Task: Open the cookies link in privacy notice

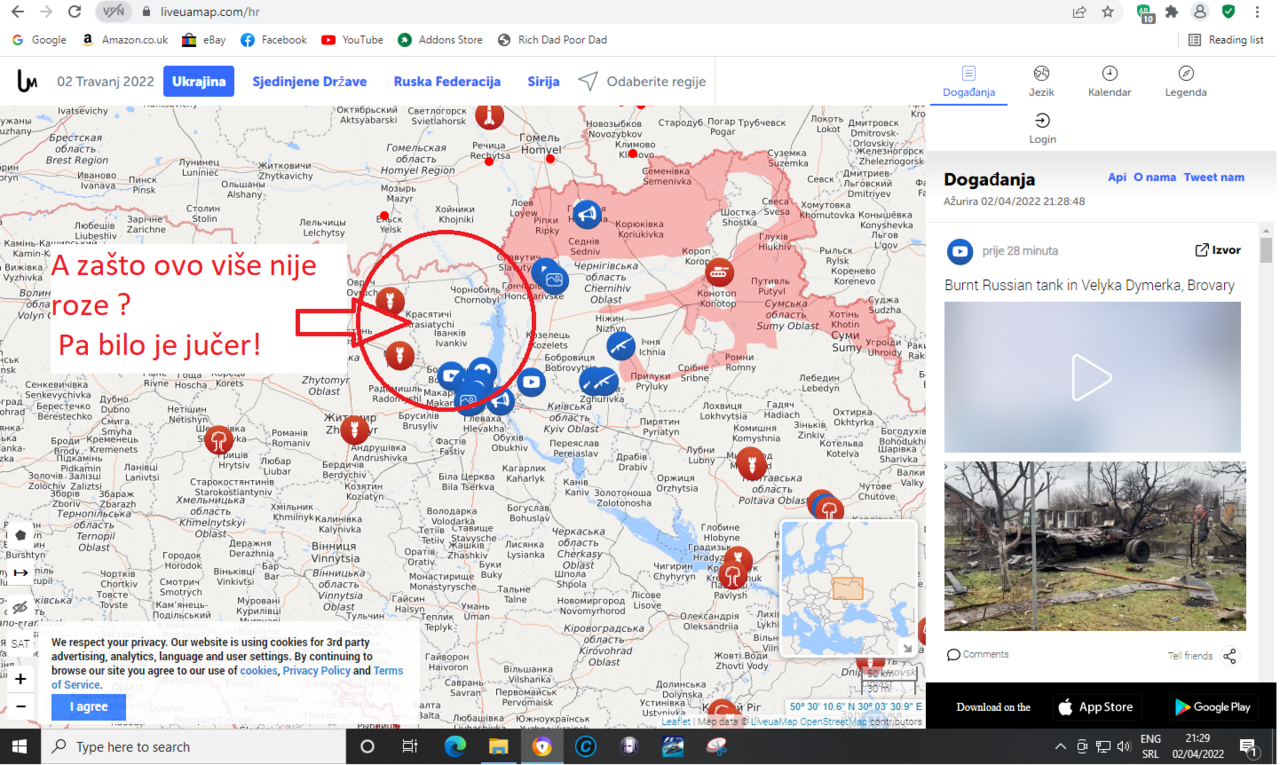Action: click(x=258, y=671)
